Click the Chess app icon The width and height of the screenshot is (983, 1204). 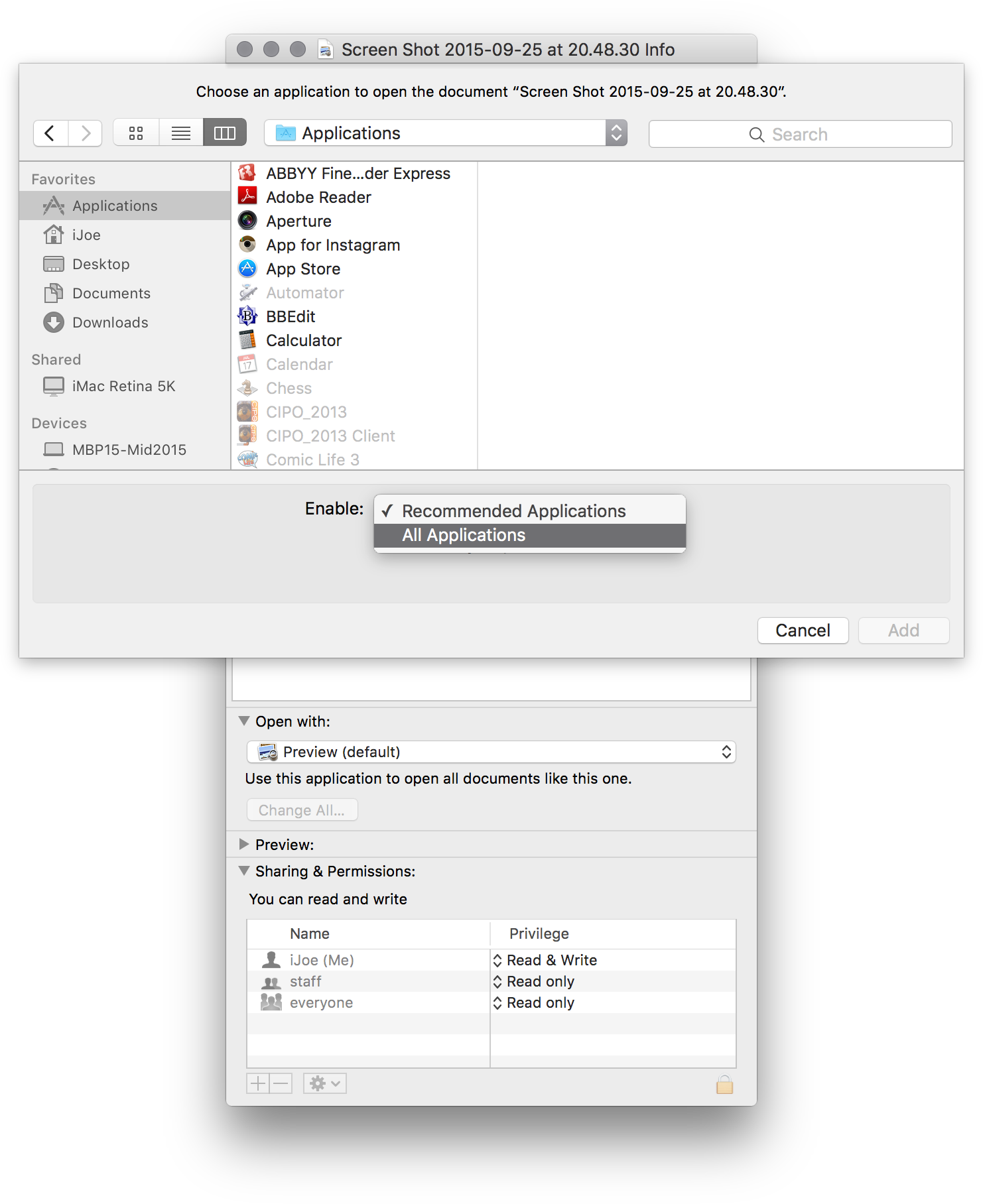tap(247, 388)
